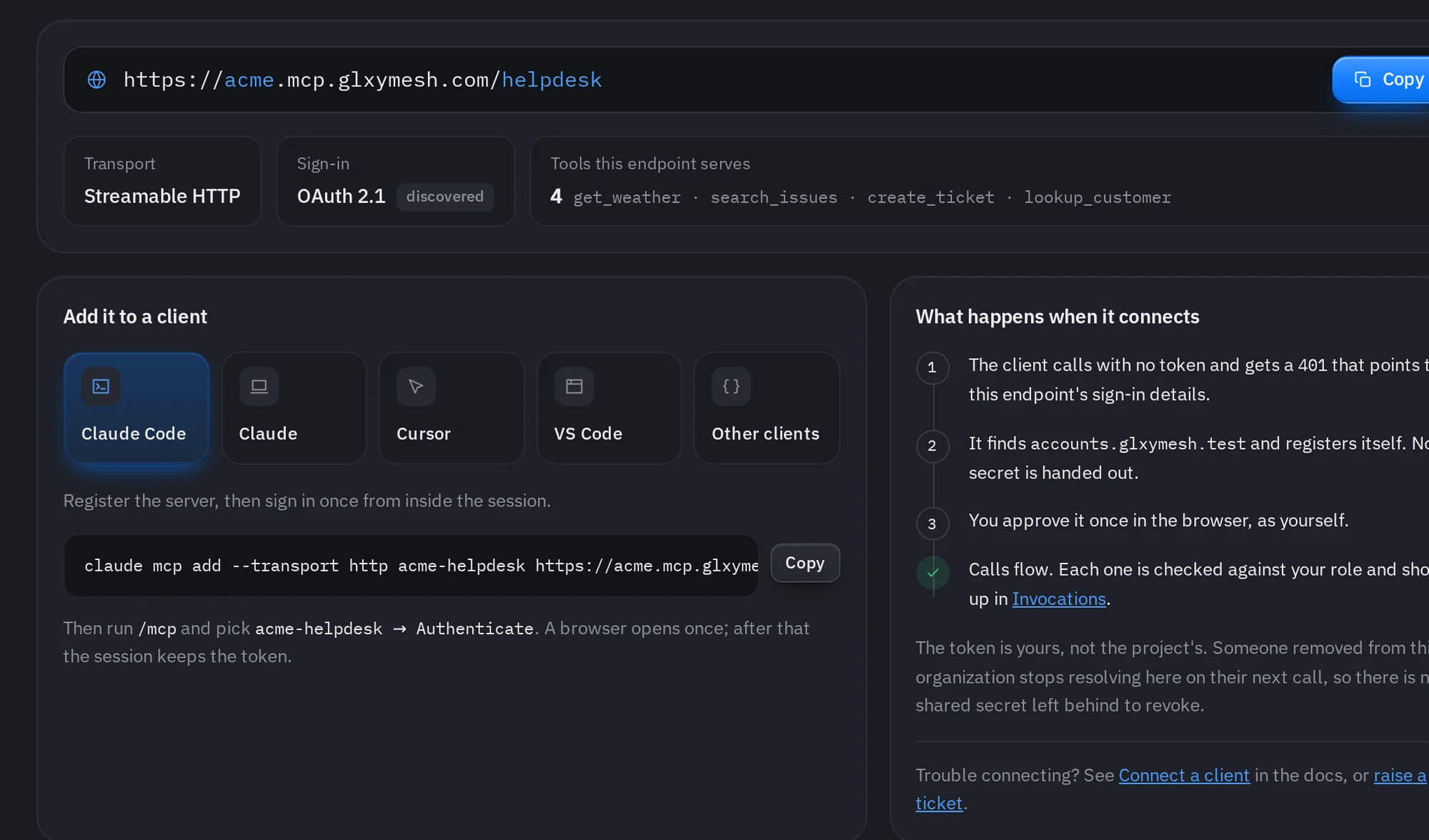Click the Streamable HTTP transport value

pyautogui.click(x=162, y=196)
